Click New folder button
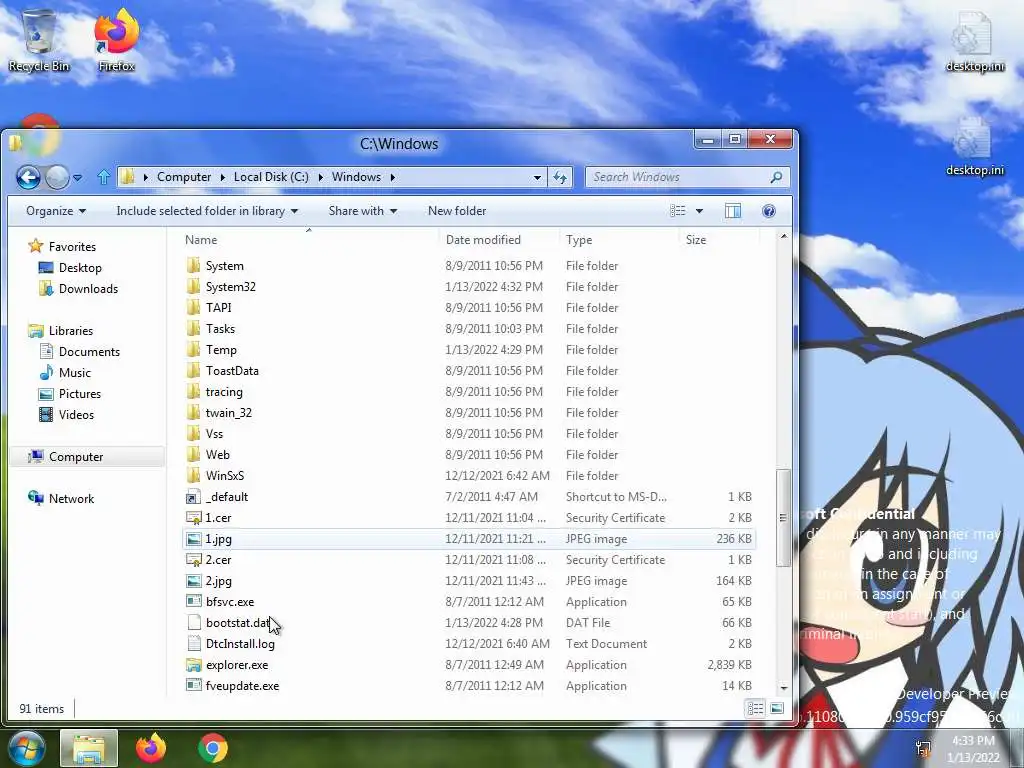 click(457, 211)
